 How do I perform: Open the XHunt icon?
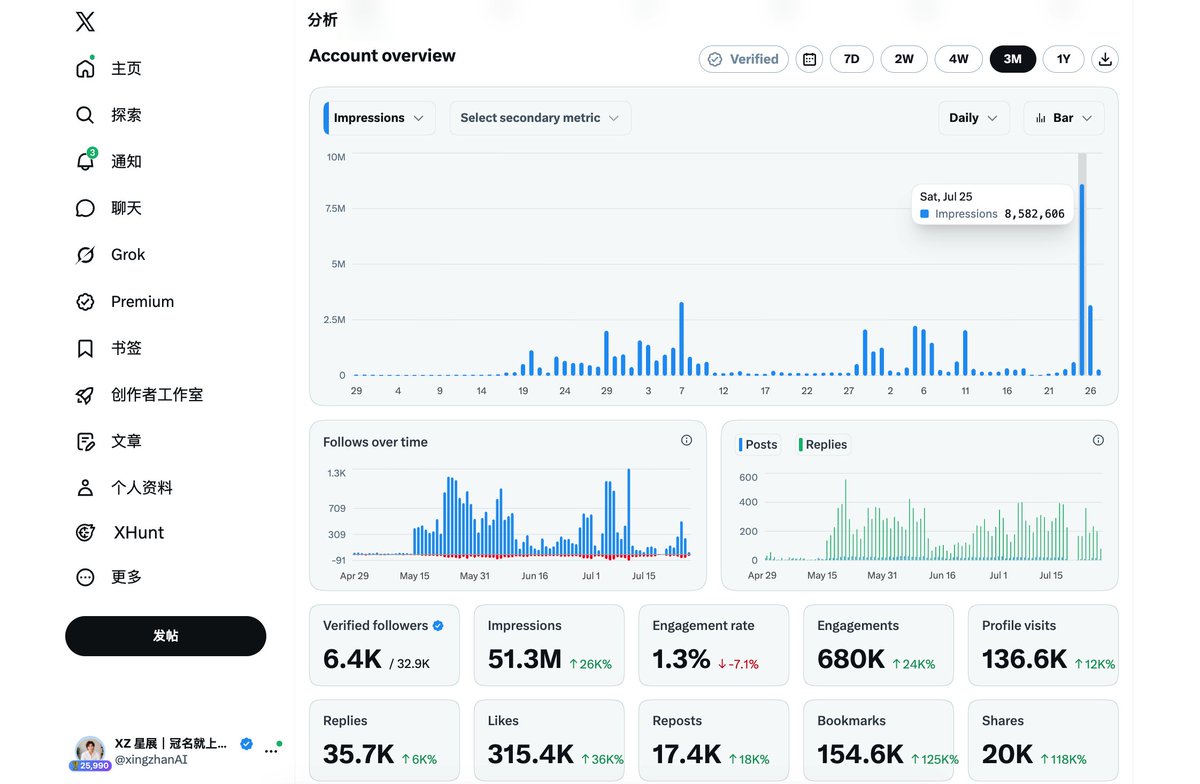point(85,533)
